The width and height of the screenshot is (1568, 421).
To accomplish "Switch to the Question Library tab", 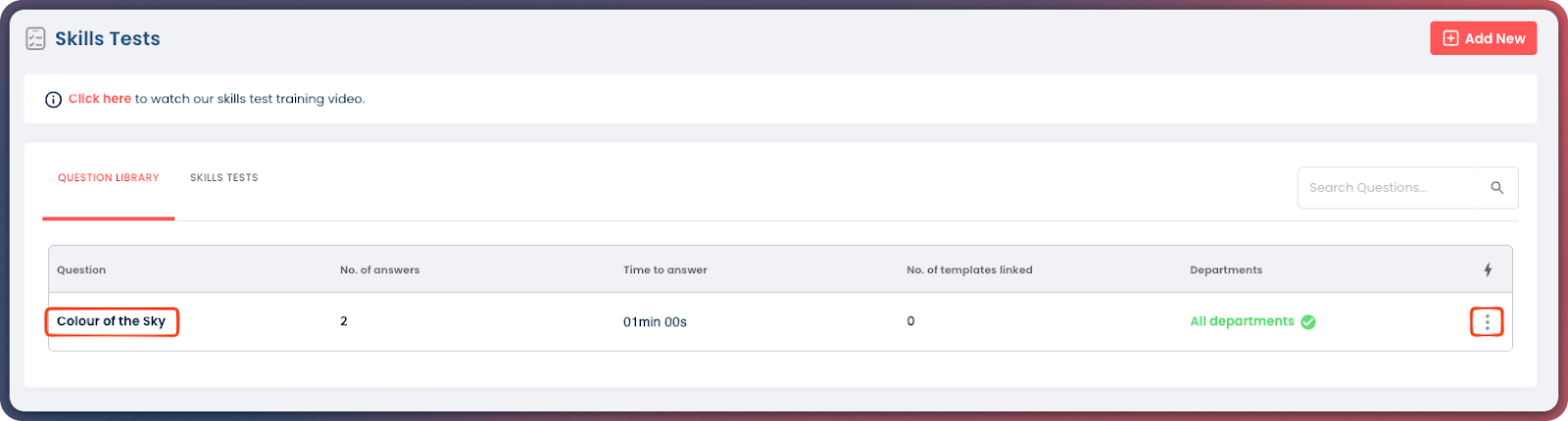I will pos(108,178).
